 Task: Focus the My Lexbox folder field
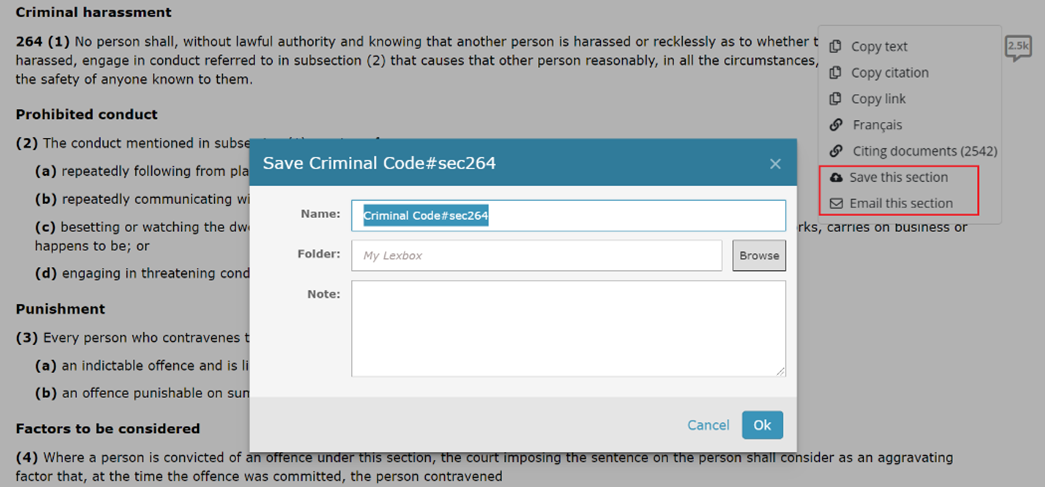click(536, 255)
